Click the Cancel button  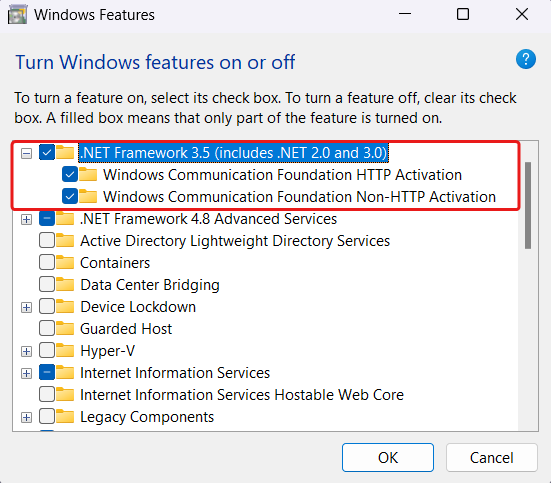point(492,458)
